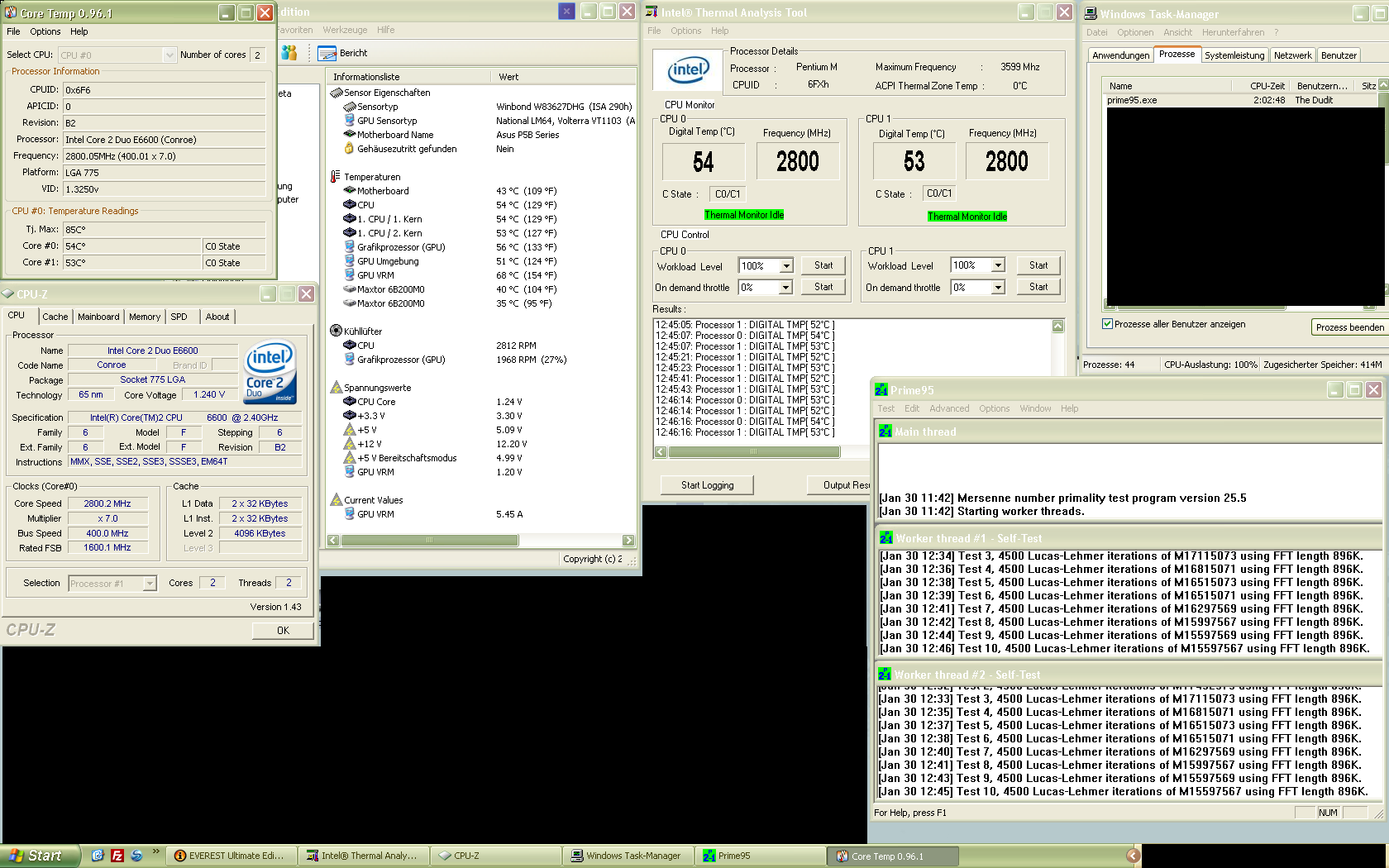Open Prime95 from the taskbar
Screen dimensions: 1389x868
click(760, 856)
